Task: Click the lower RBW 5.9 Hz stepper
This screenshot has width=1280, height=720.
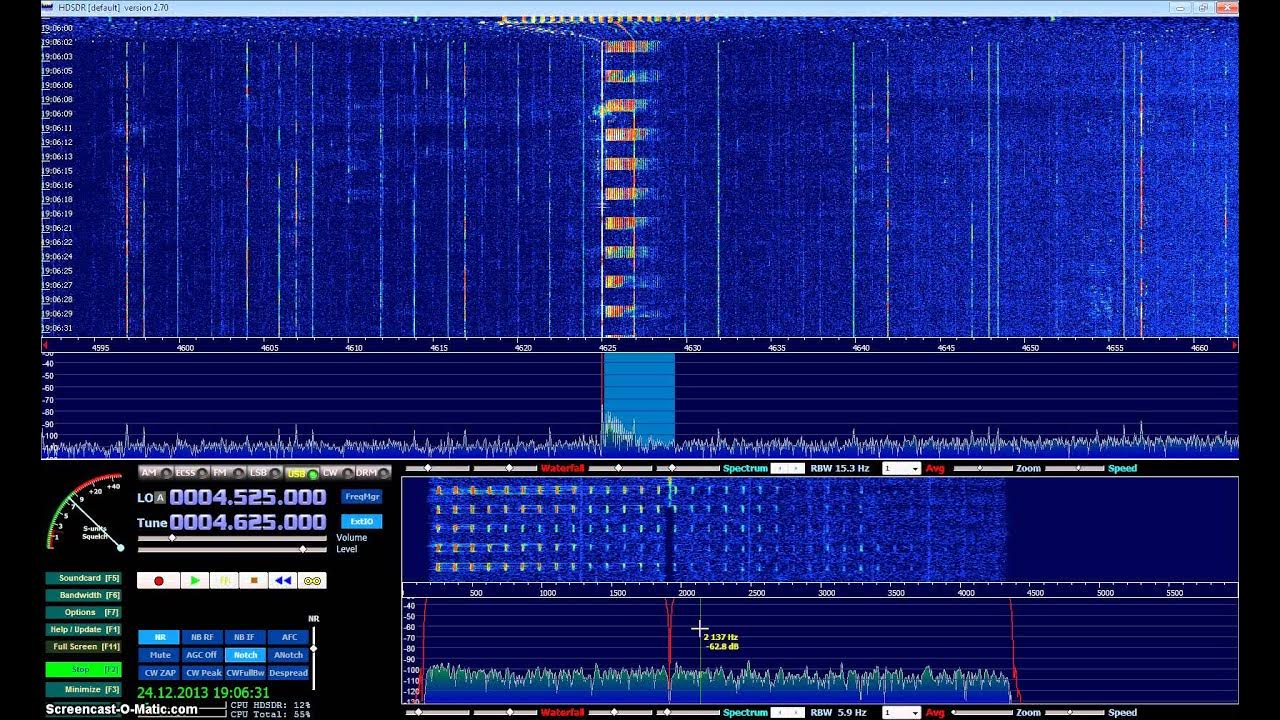Action: 787,713
